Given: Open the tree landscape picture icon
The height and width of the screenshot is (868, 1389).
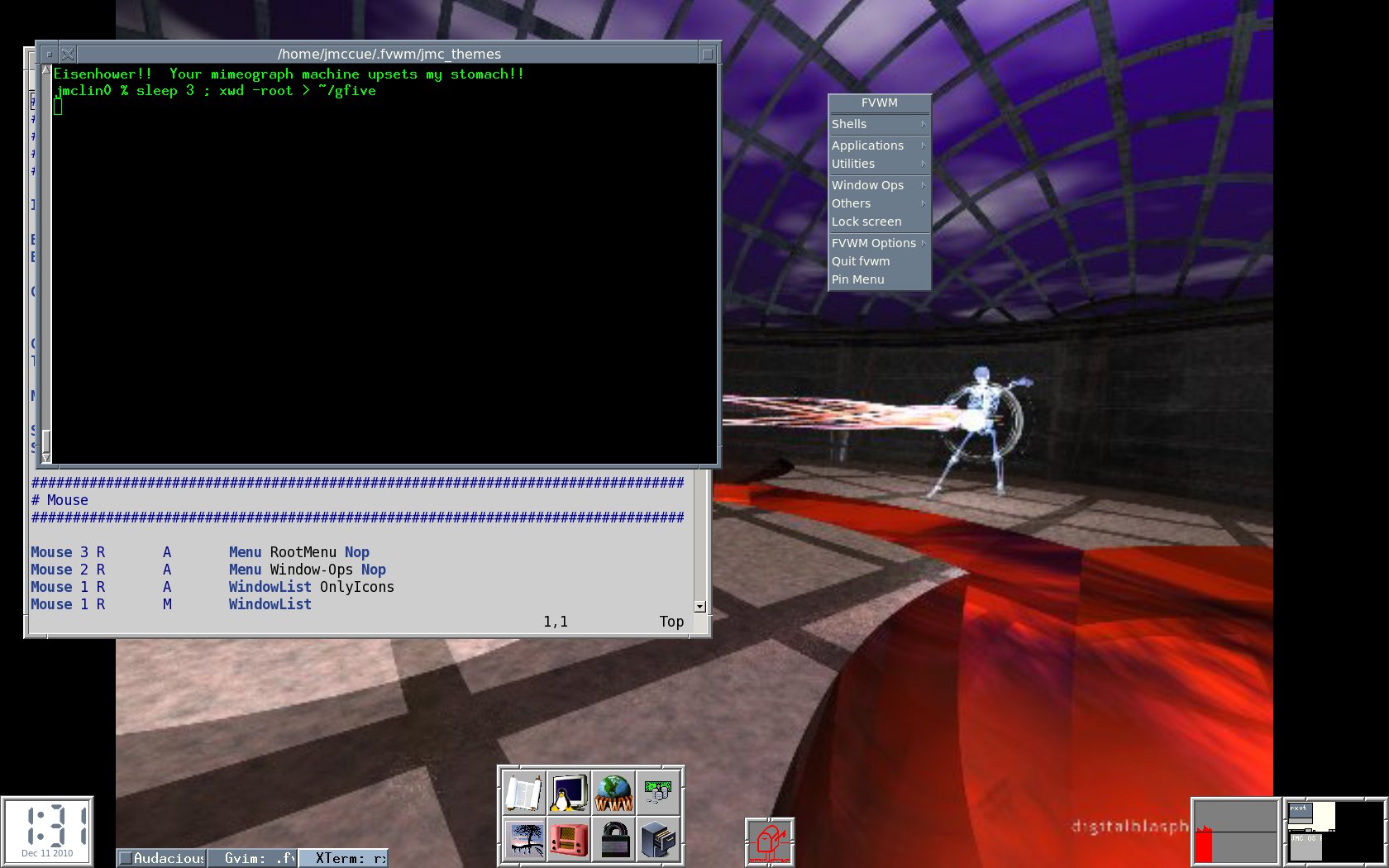Looking at the screenshot, I should point(523,838).
